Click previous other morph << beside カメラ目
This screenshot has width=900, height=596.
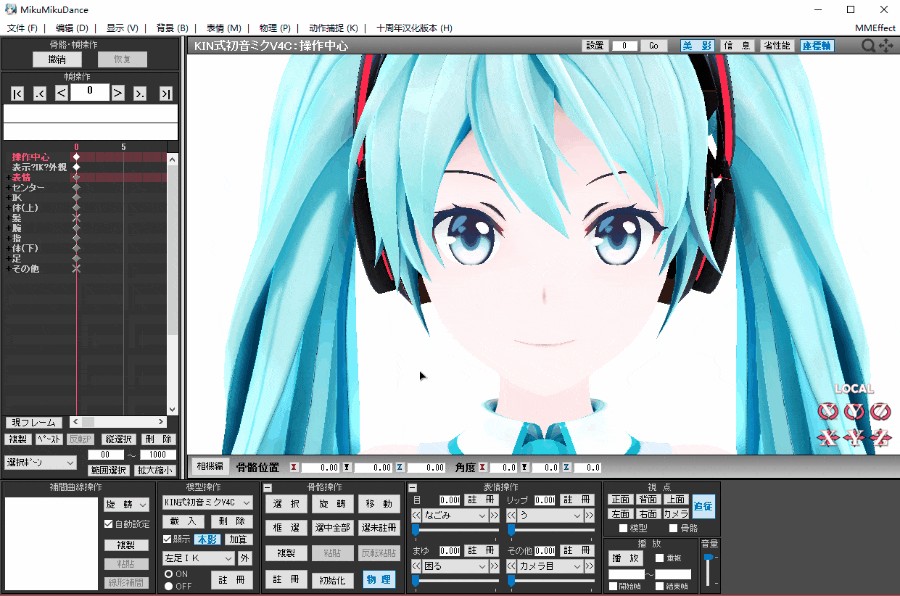pos(511,566)
